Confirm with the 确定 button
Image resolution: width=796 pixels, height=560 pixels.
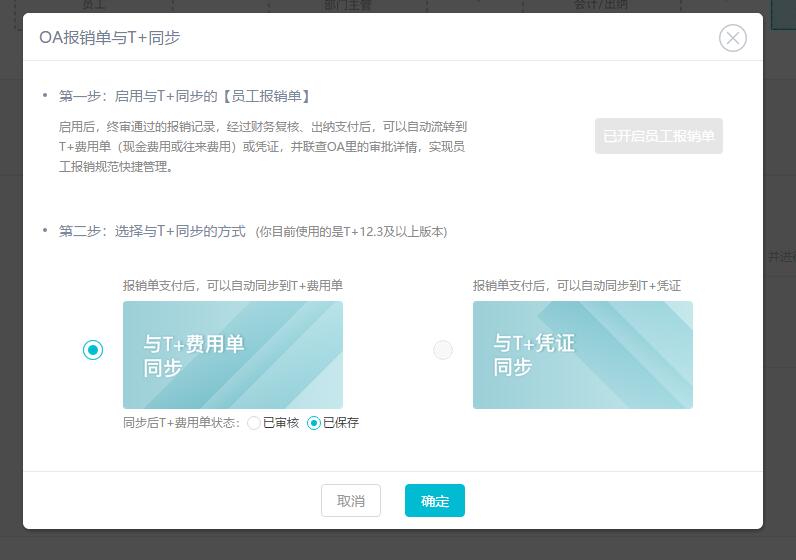[x=435, y=501]
